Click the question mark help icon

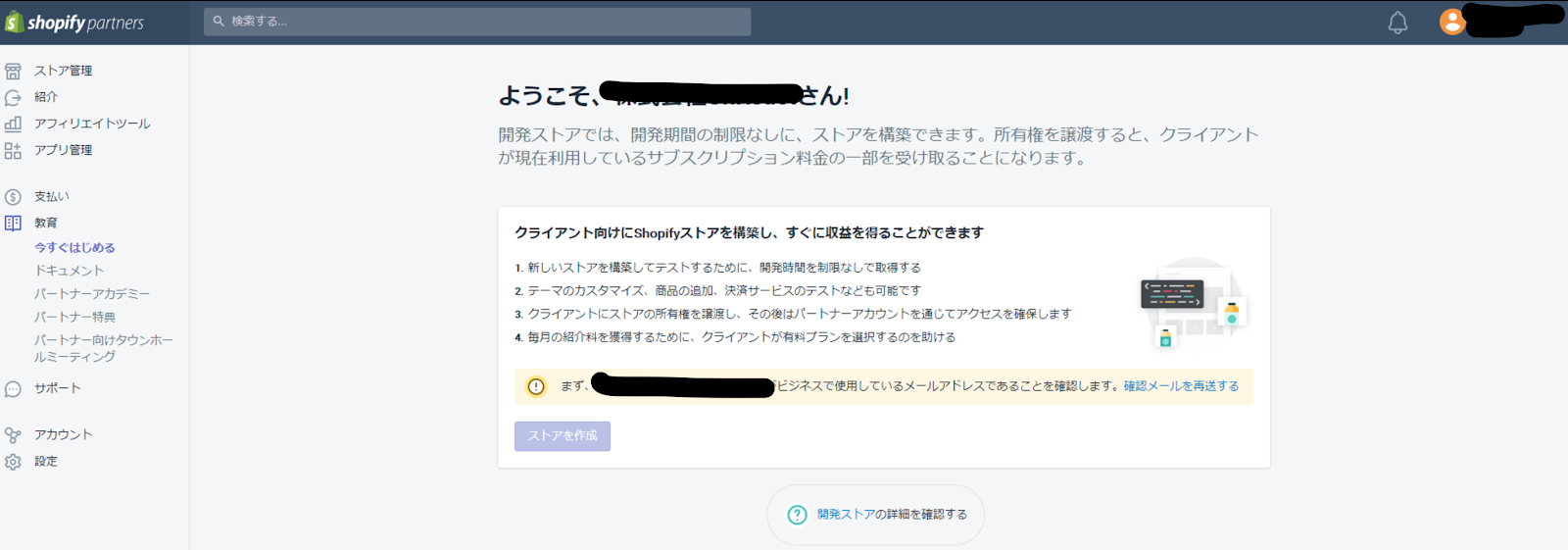[x=798, y=515]
